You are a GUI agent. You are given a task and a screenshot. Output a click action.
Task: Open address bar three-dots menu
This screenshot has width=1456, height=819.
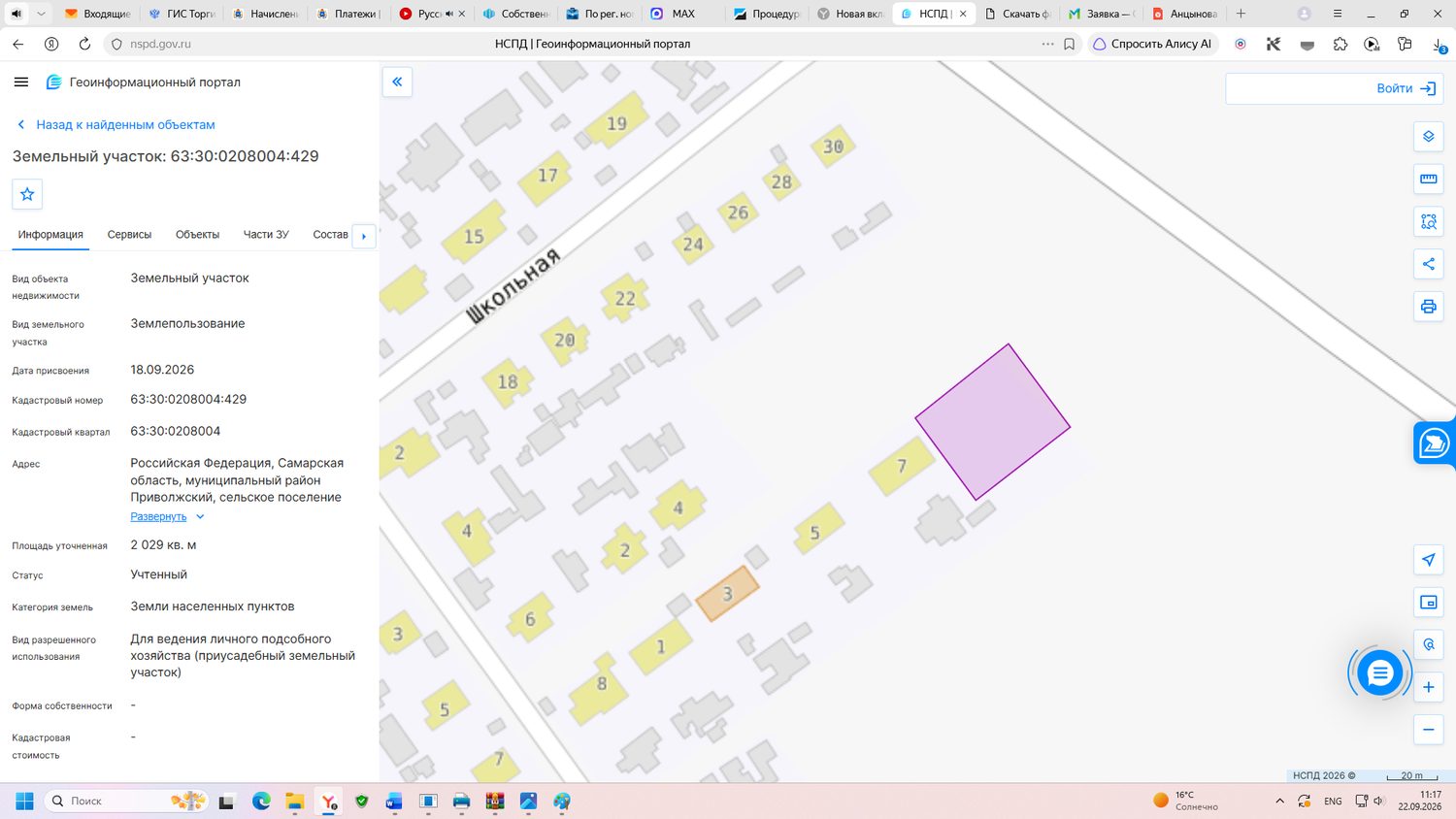pos(1047,44)
